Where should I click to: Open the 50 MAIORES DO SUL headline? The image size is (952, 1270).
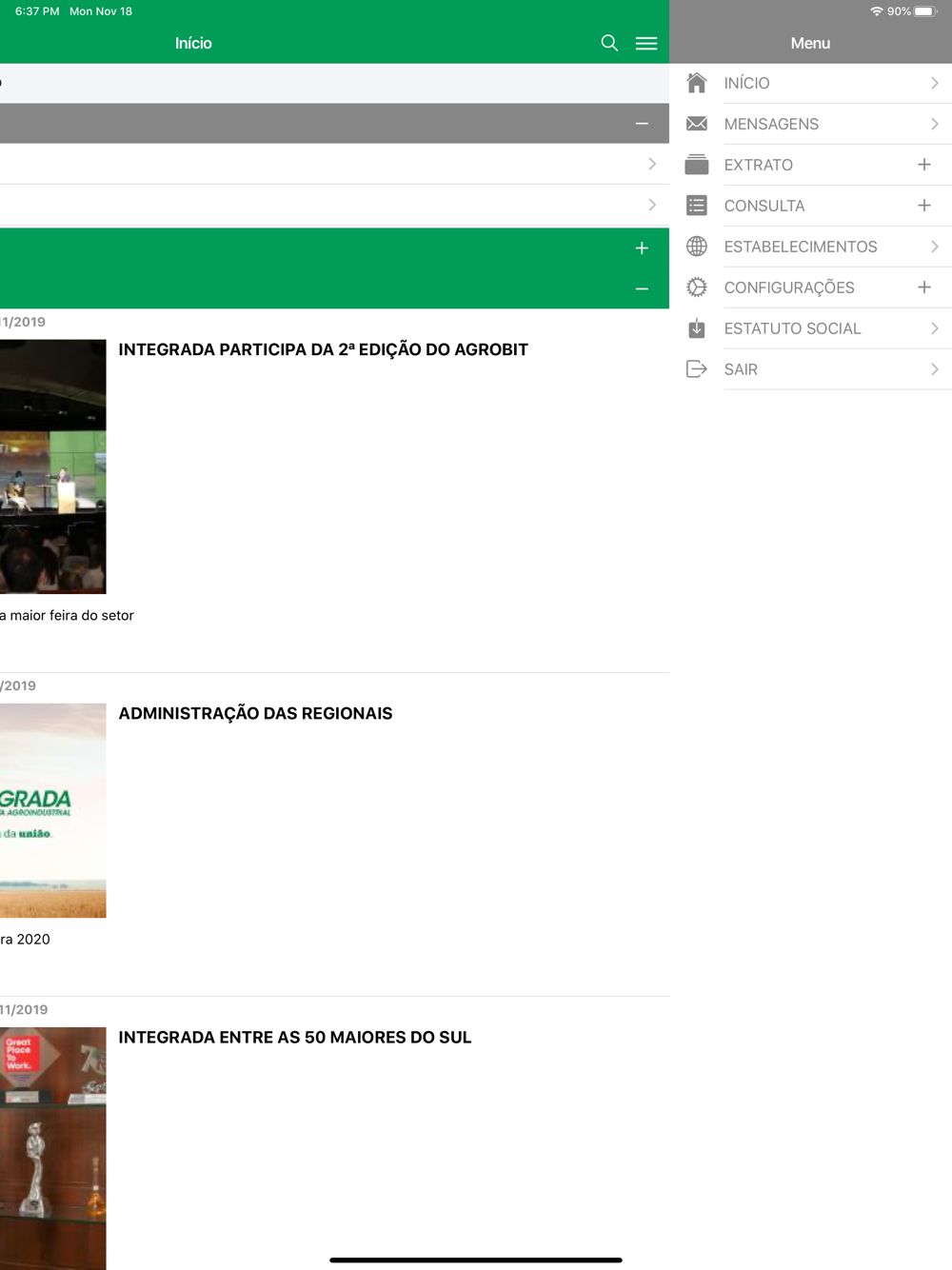click(295, 1037)
